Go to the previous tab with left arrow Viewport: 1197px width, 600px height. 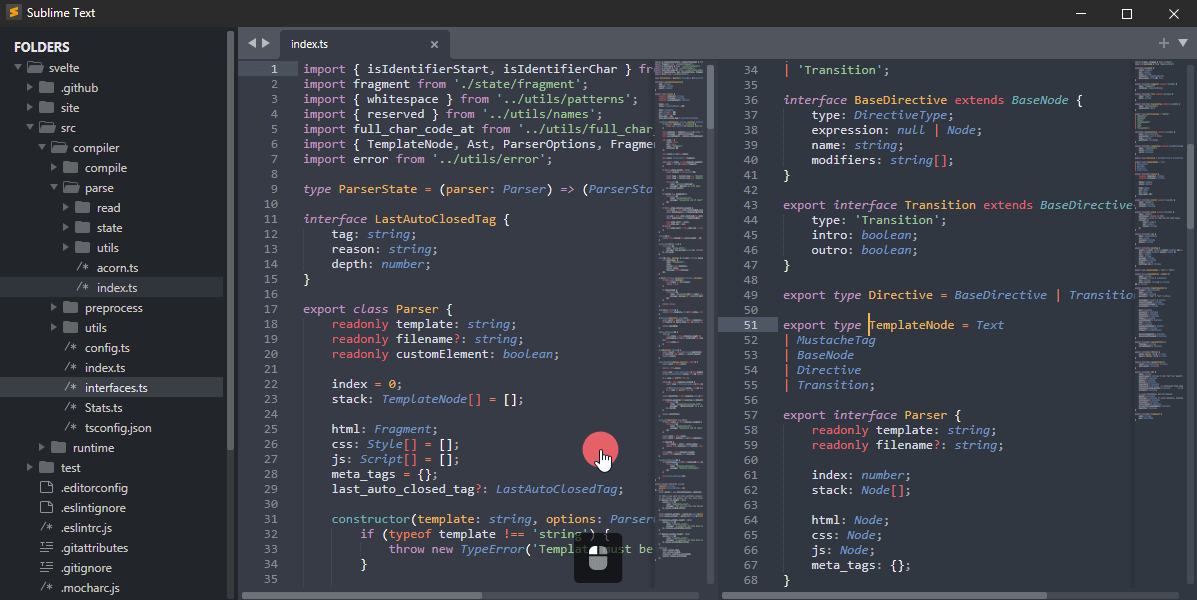pyautogui.click(x=252, y=44)
